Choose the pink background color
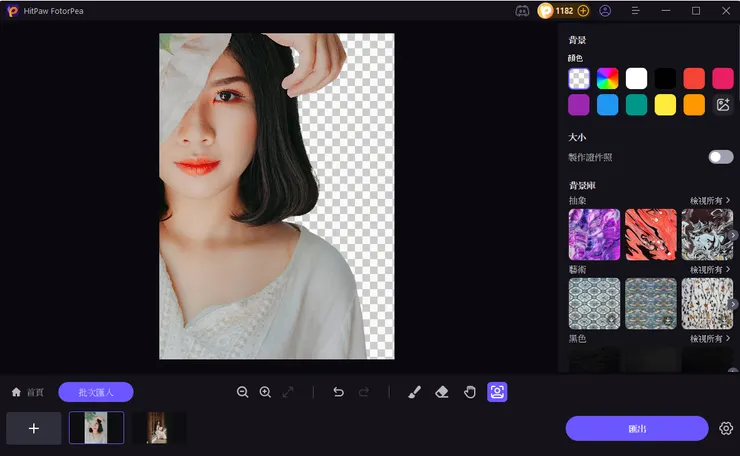This screenshot has width=740, height=456. (723, 78)
